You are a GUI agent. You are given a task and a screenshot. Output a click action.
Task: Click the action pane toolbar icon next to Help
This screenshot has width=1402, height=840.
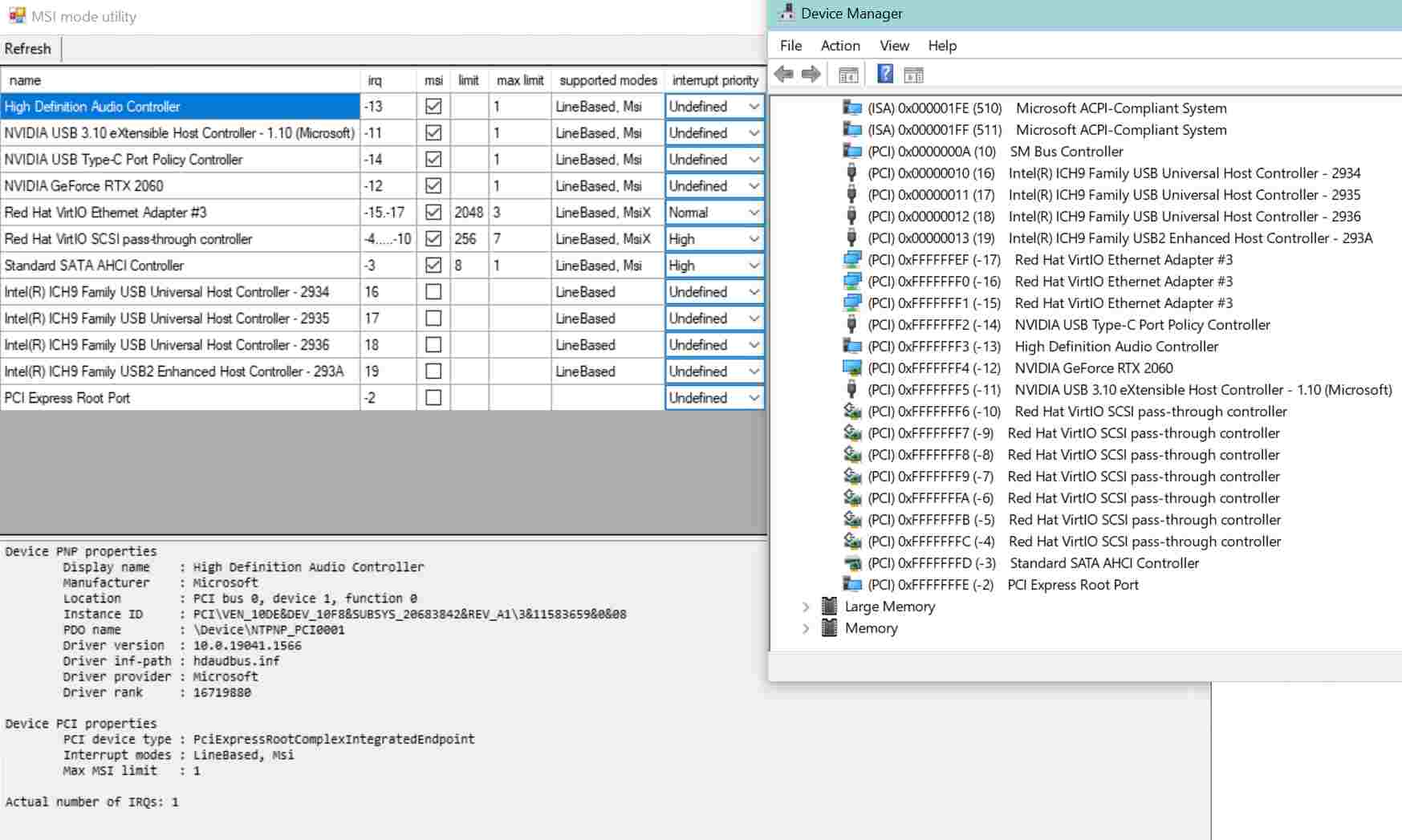(x=913, y=75)
